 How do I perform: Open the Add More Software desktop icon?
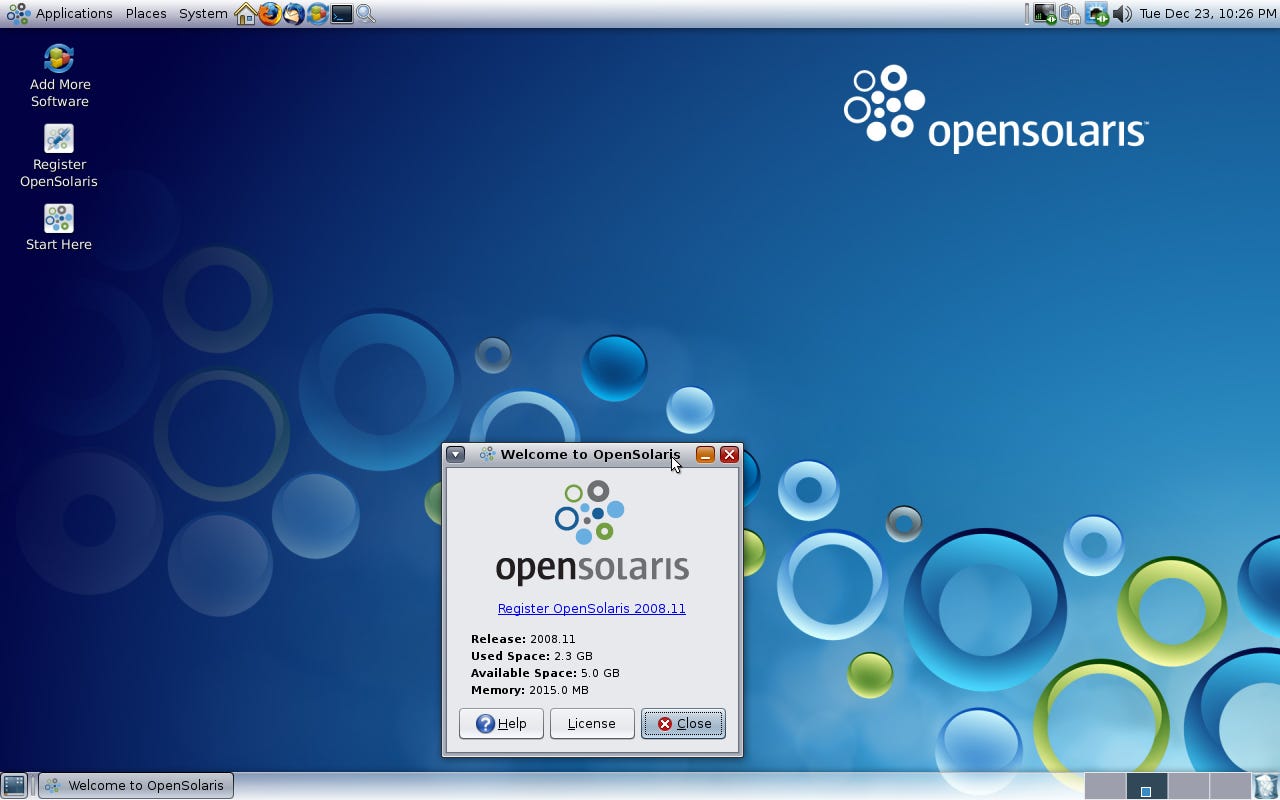tap(58, 57)
